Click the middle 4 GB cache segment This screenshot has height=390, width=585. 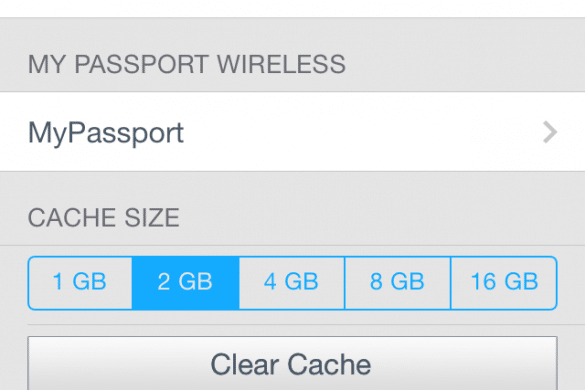[292, 283]
